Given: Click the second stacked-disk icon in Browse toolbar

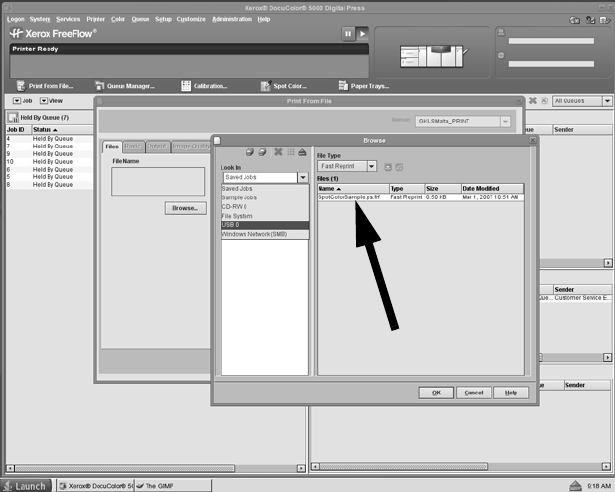Looking at the screenshot, I should [262, 152].
